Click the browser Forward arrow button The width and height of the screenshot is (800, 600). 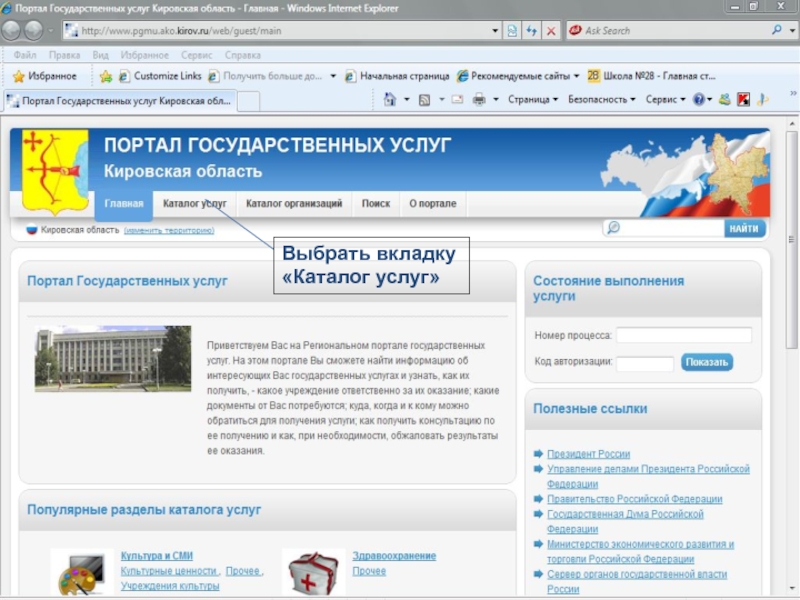pyautogui.click(x=34, y=31)
